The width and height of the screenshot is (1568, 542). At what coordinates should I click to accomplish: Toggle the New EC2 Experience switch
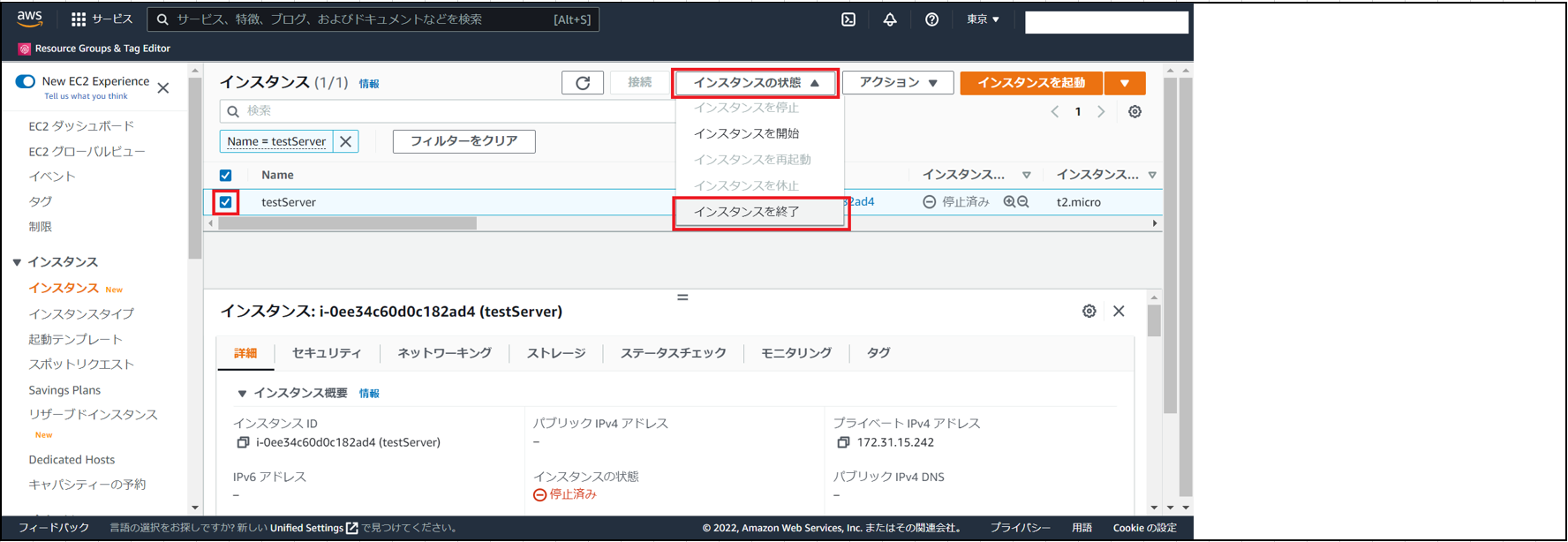coord(26,81)
